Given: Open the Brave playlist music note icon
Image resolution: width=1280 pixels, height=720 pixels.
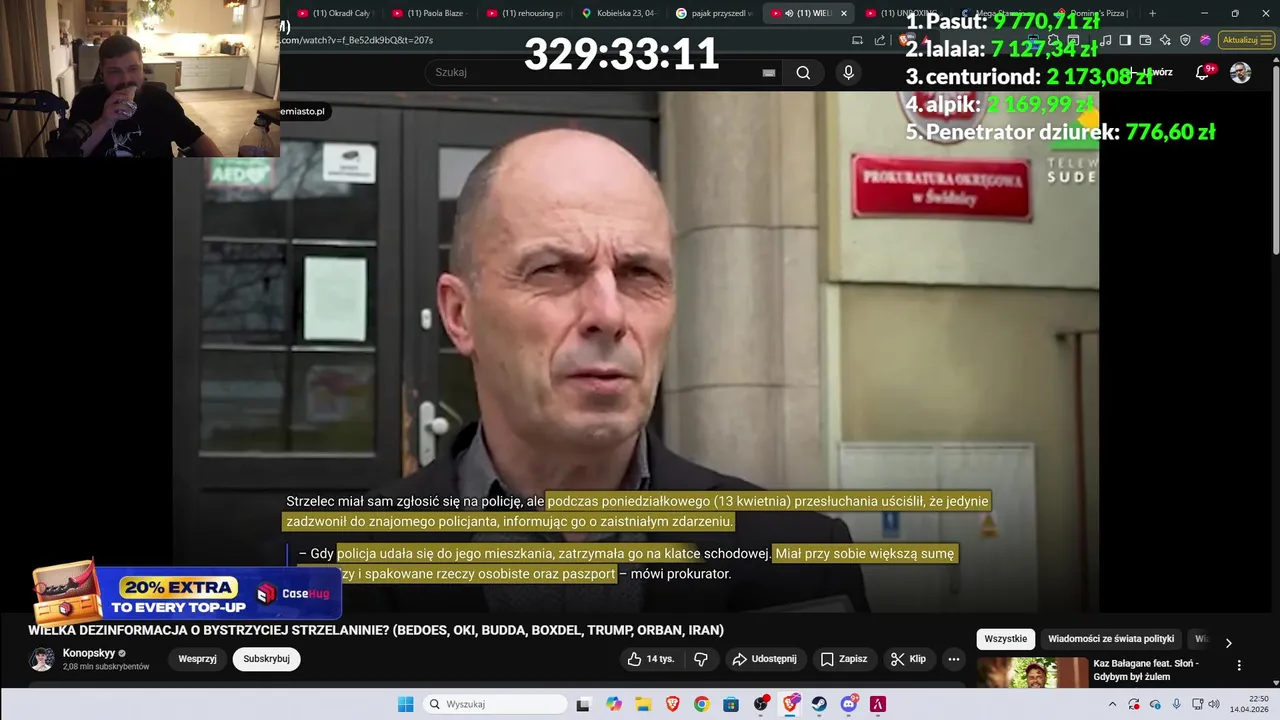Looking at the screenshot, I should (x=1105, y=40).
